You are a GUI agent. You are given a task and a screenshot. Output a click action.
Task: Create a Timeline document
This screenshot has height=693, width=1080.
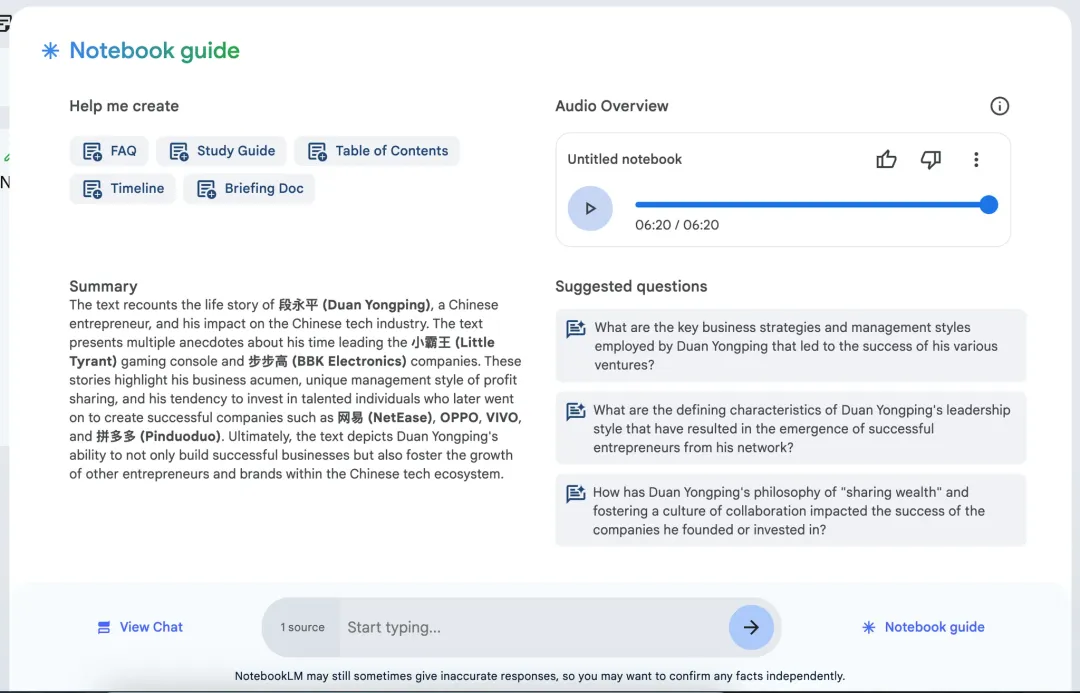coord(123,189)
